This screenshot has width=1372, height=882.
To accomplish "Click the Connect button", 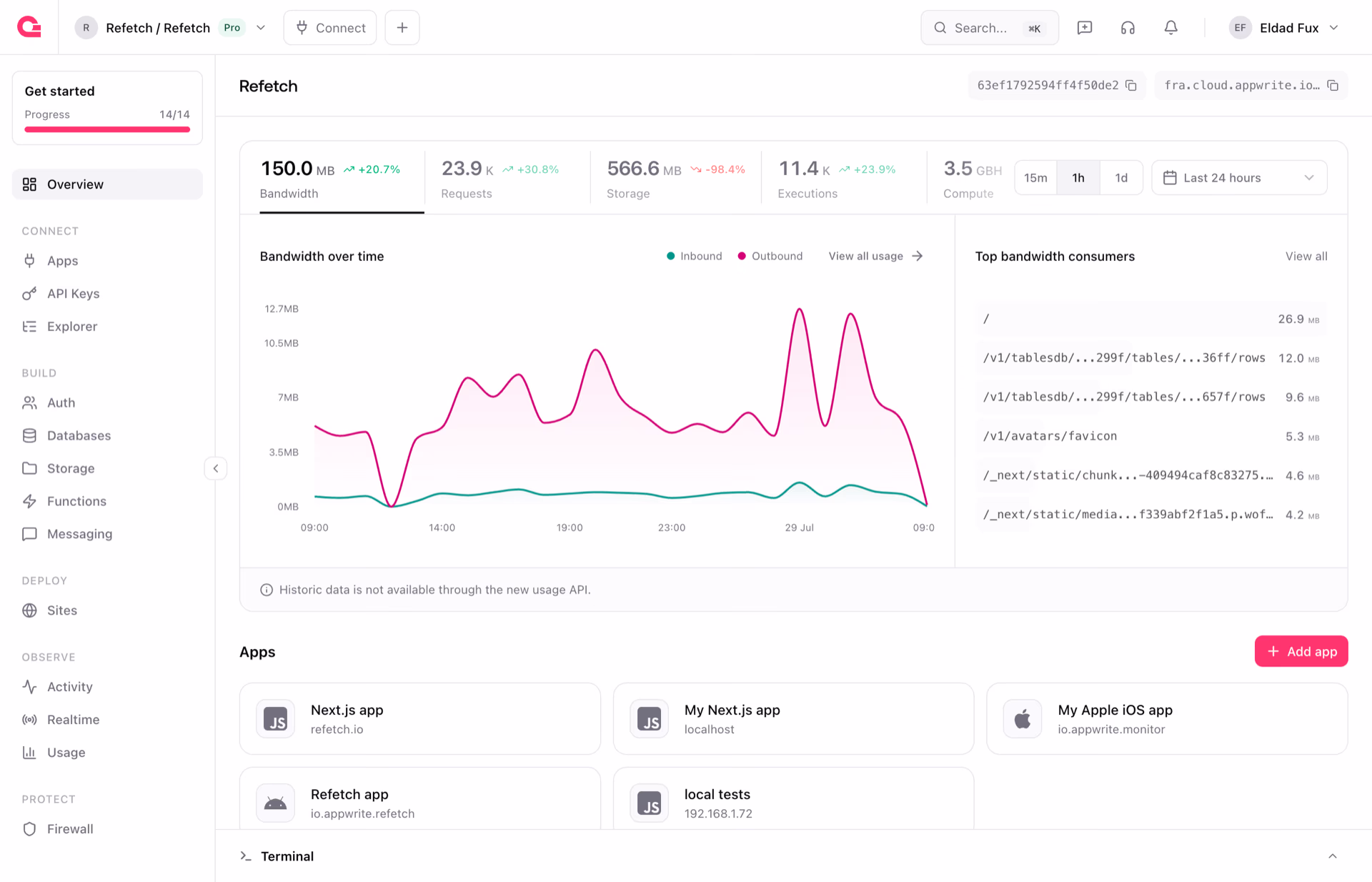I will tap(330, 28).
